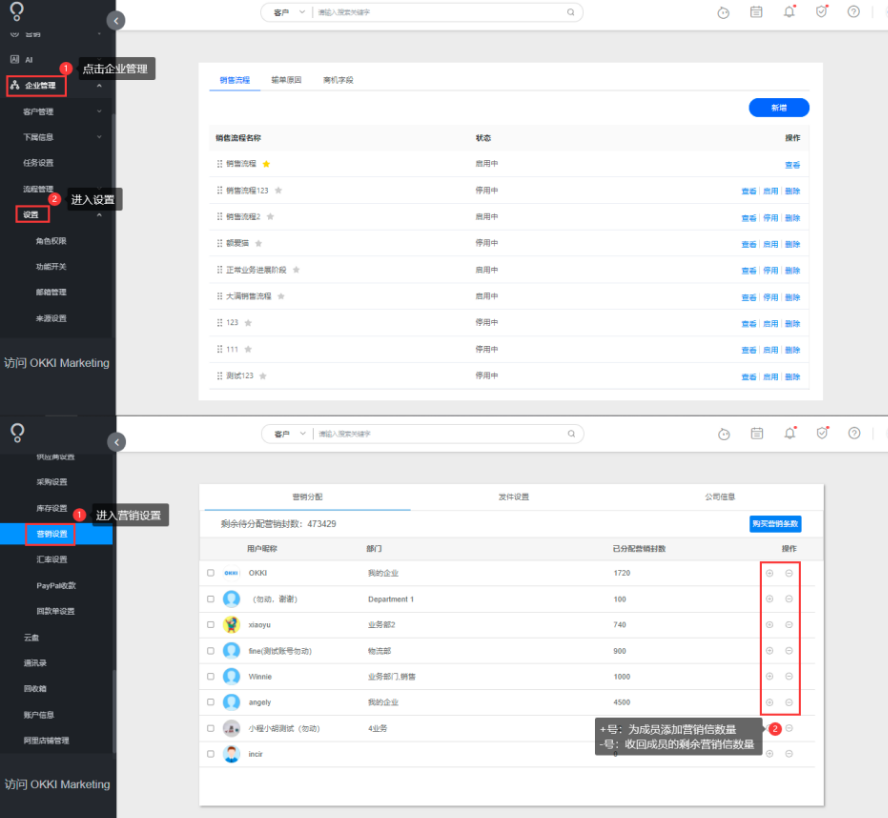Click the calendar icon on the sales process page header

point(756,12)
